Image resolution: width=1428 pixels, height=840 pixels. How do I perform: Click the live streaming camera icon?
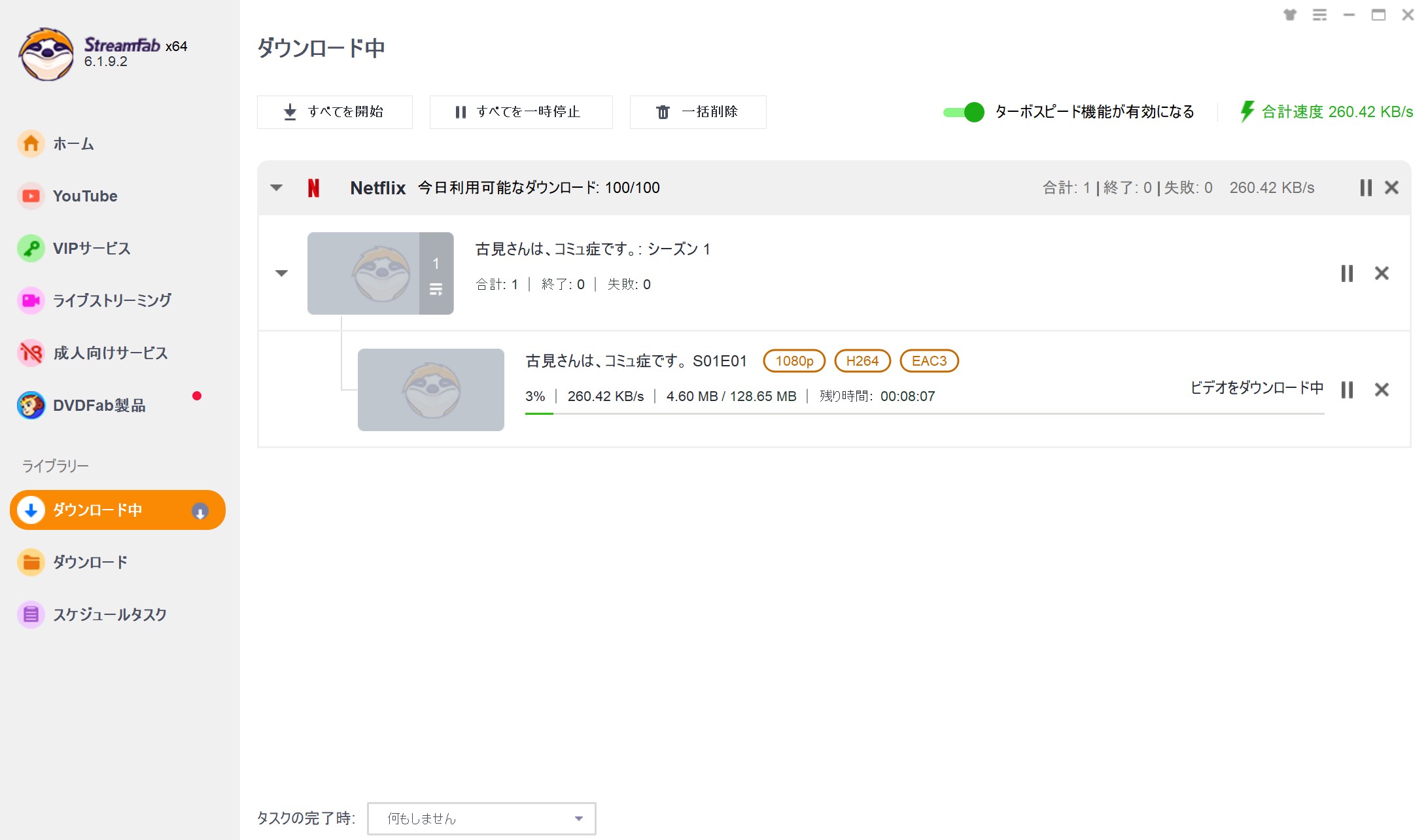point(31,300)
